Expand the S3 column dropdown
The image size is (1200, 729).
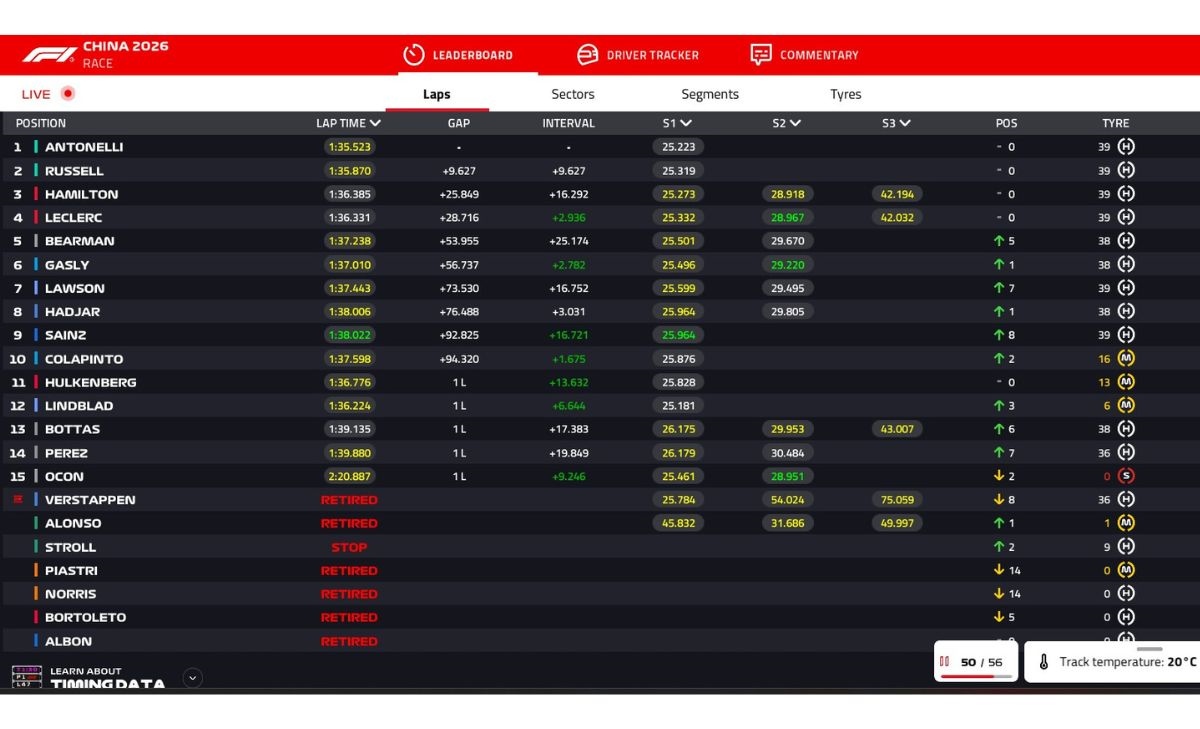coord(905,123)
